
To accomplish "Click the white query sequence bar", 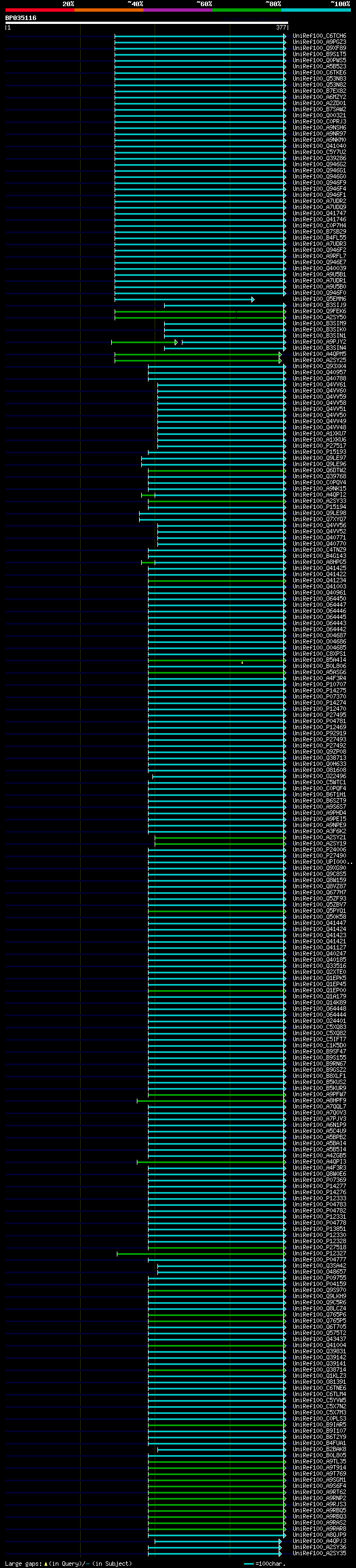I will (x=147, y=23).
